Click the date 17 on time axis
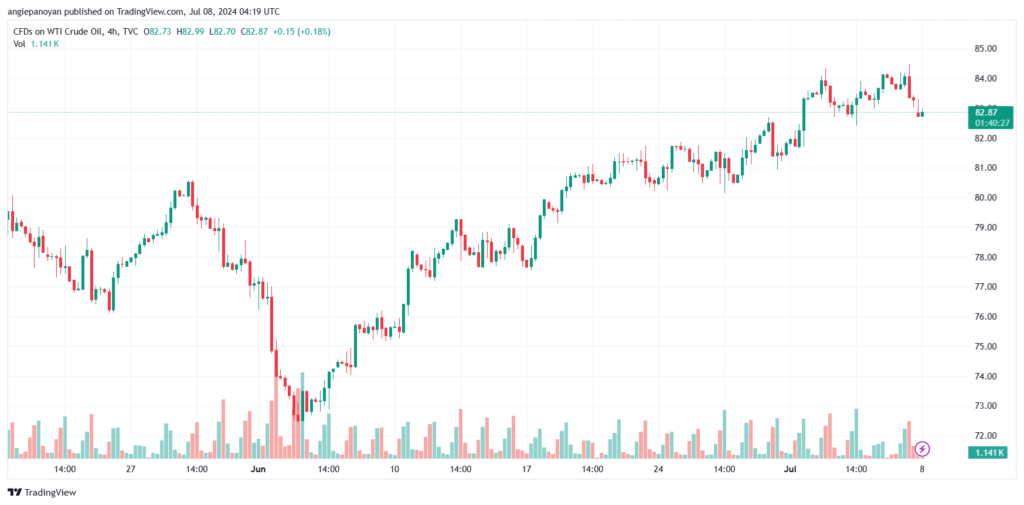 click(x=526, y=468)
